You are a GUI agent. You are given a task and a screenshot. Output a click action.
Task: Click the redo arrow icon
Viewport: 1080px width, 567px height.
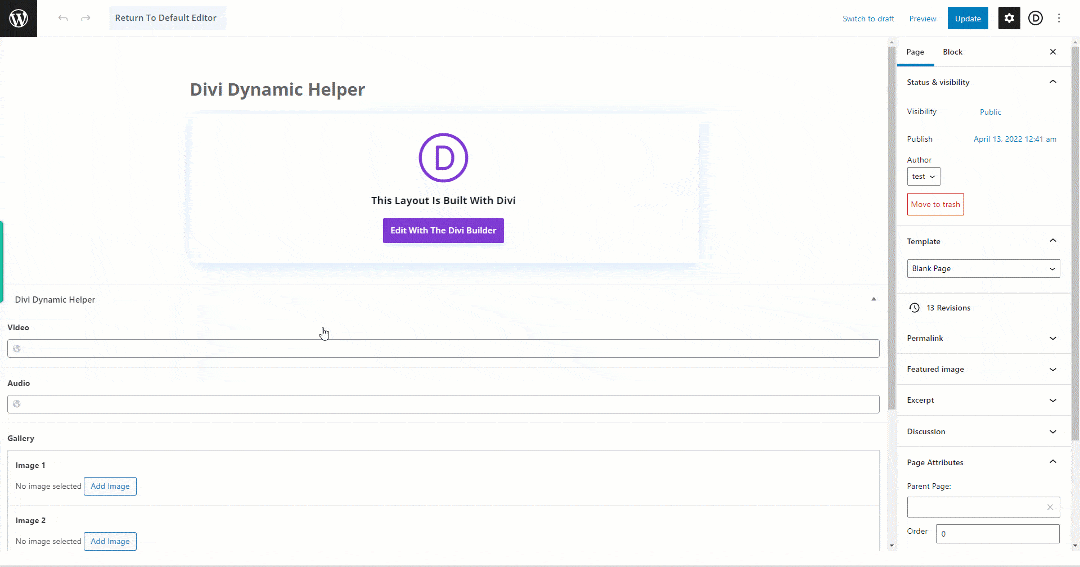coord(85,18)
